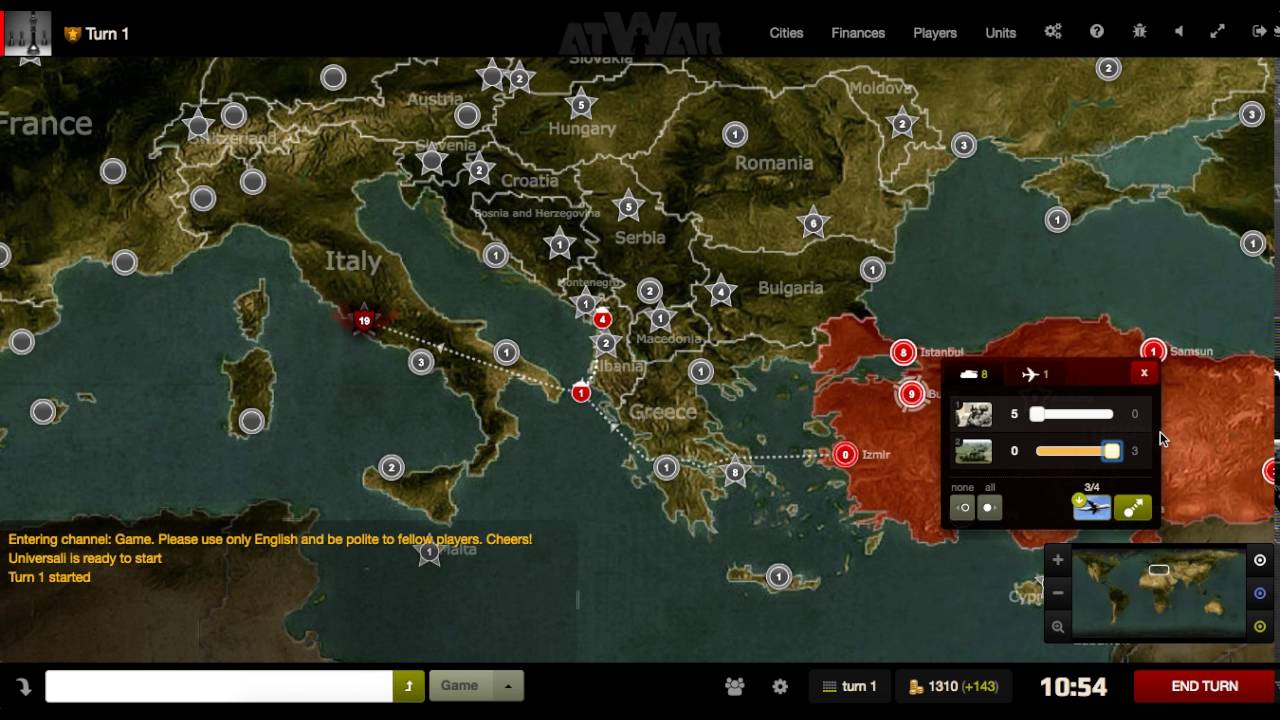1280x720 pixels.
Task: Click the bug report icon
Action: coord(1139,32)
